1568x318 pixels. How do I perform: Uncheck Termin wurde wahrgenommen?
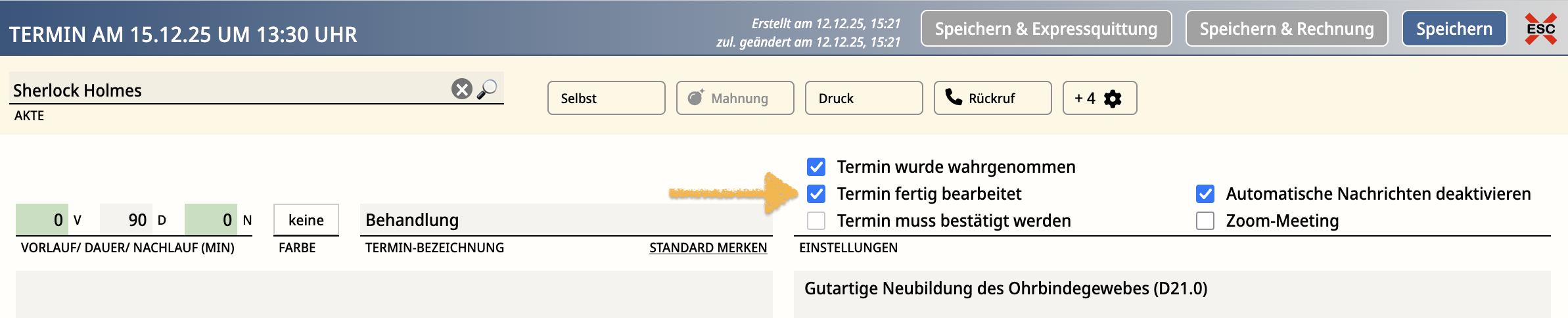816,167
